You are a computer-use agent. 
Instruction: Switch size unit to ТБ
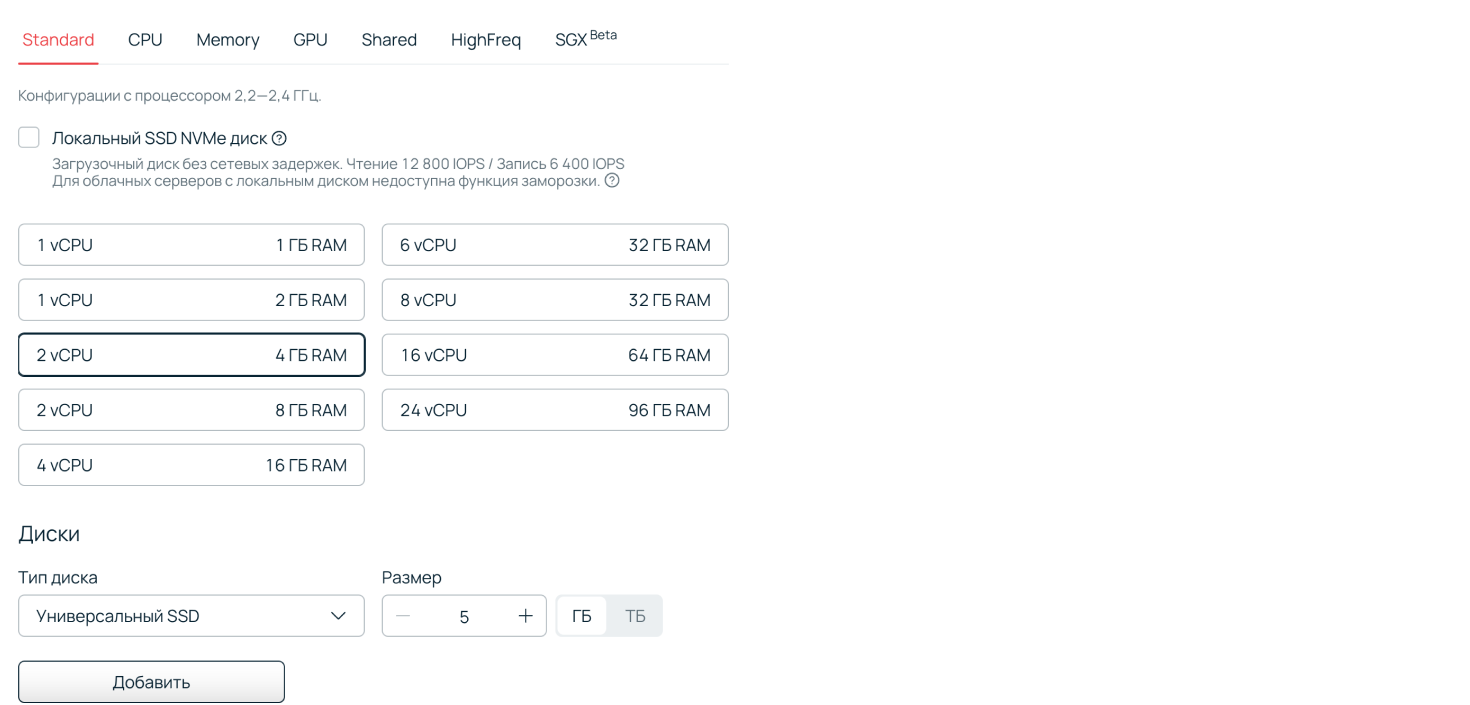635,615
